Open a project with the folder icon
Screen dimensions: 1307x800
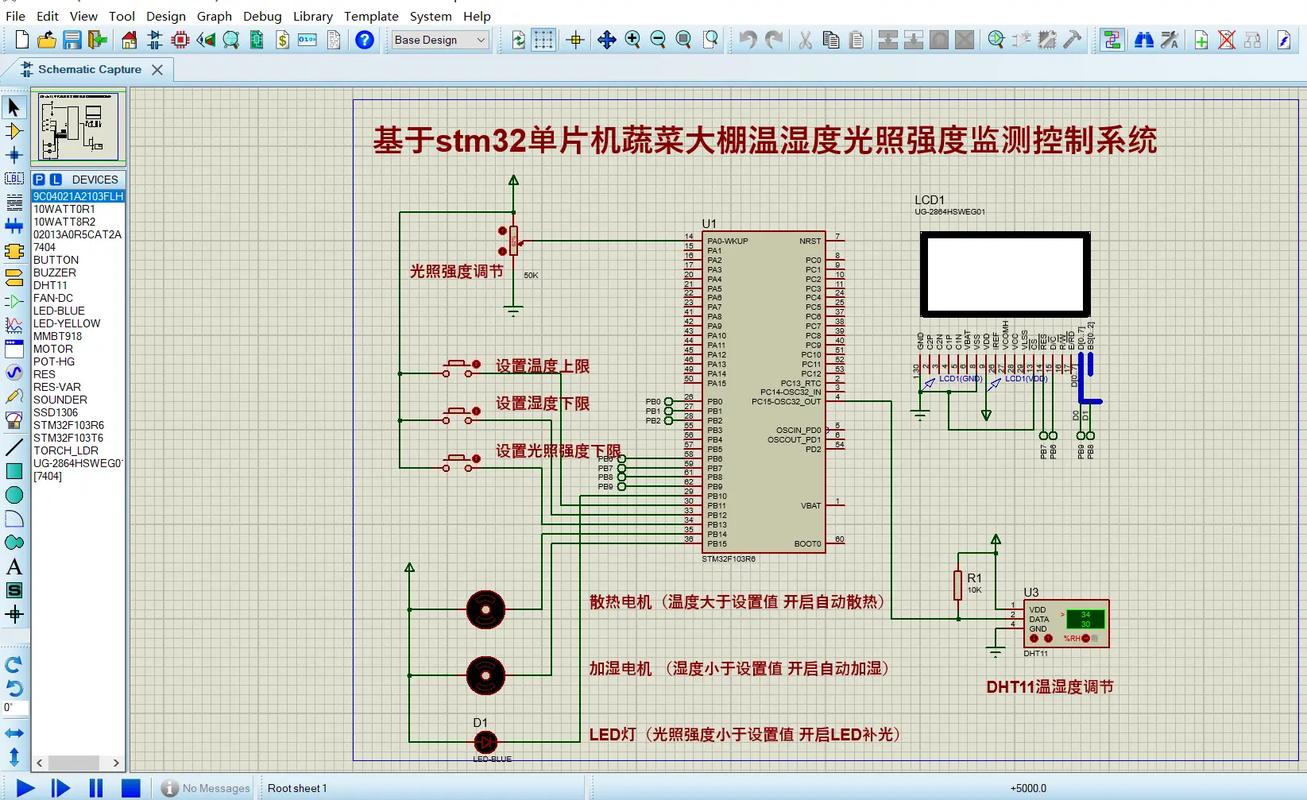[x=46, y=40]
